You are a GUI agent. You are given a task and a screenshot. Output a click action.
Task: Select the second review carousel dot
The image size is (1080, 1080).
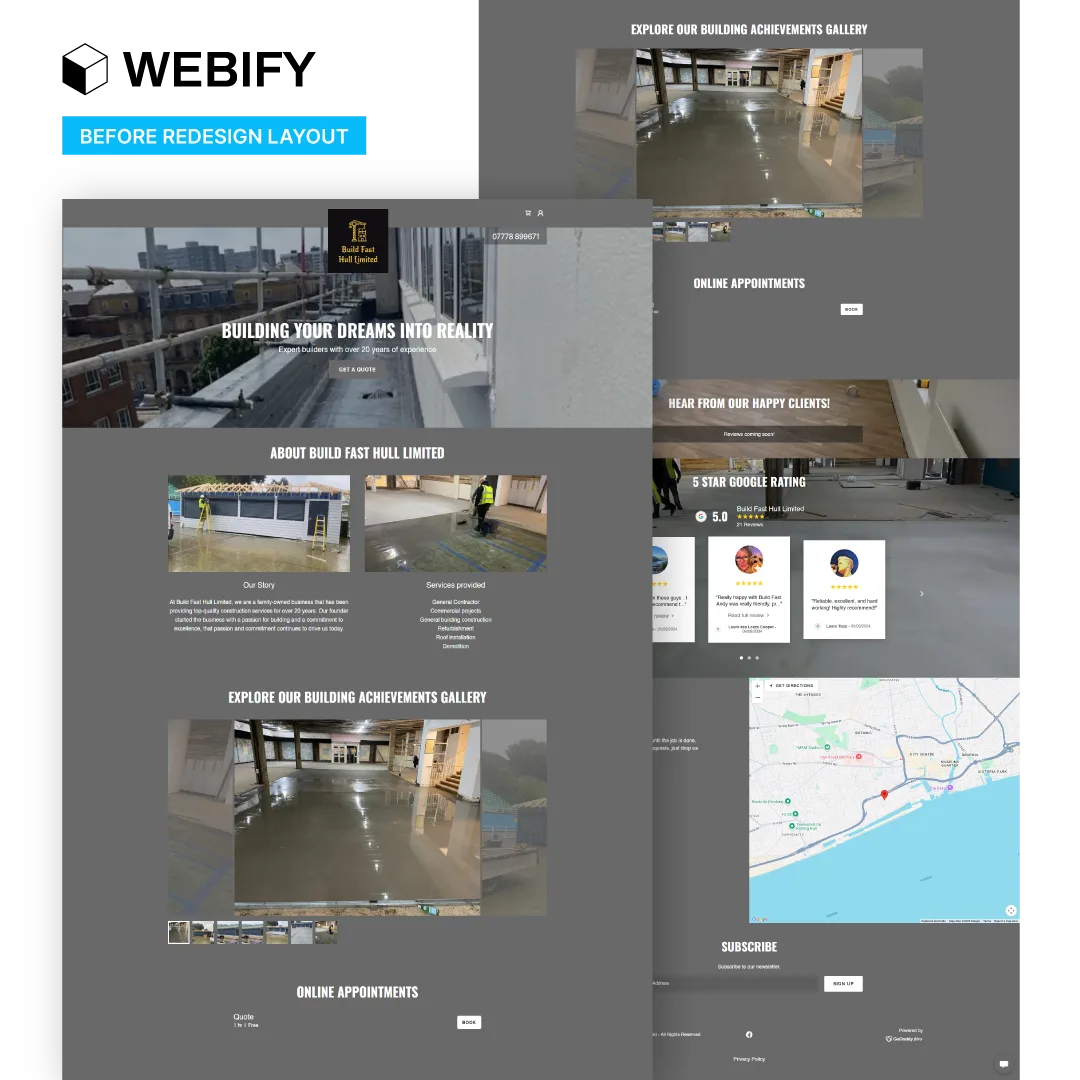[749, 658]
